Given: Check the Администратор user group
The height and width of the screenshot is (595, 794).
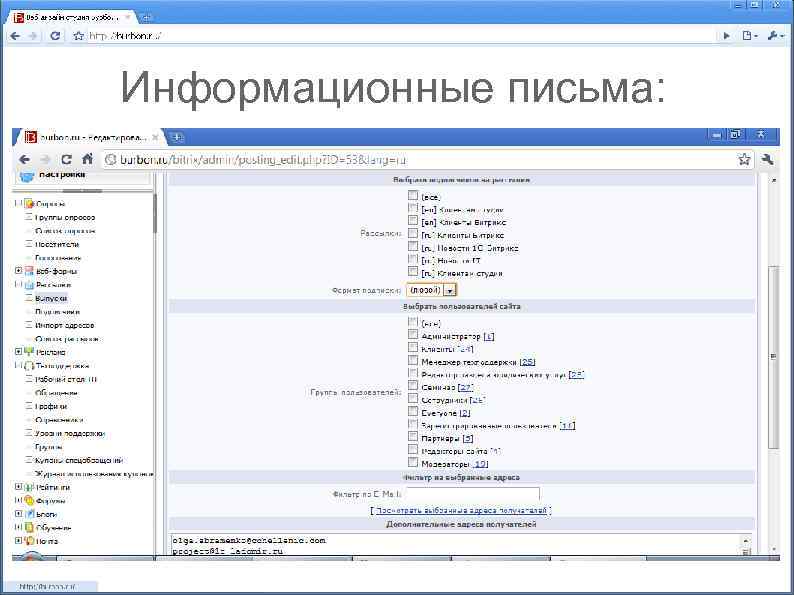Looking at the screenshot, I should 413,335.
